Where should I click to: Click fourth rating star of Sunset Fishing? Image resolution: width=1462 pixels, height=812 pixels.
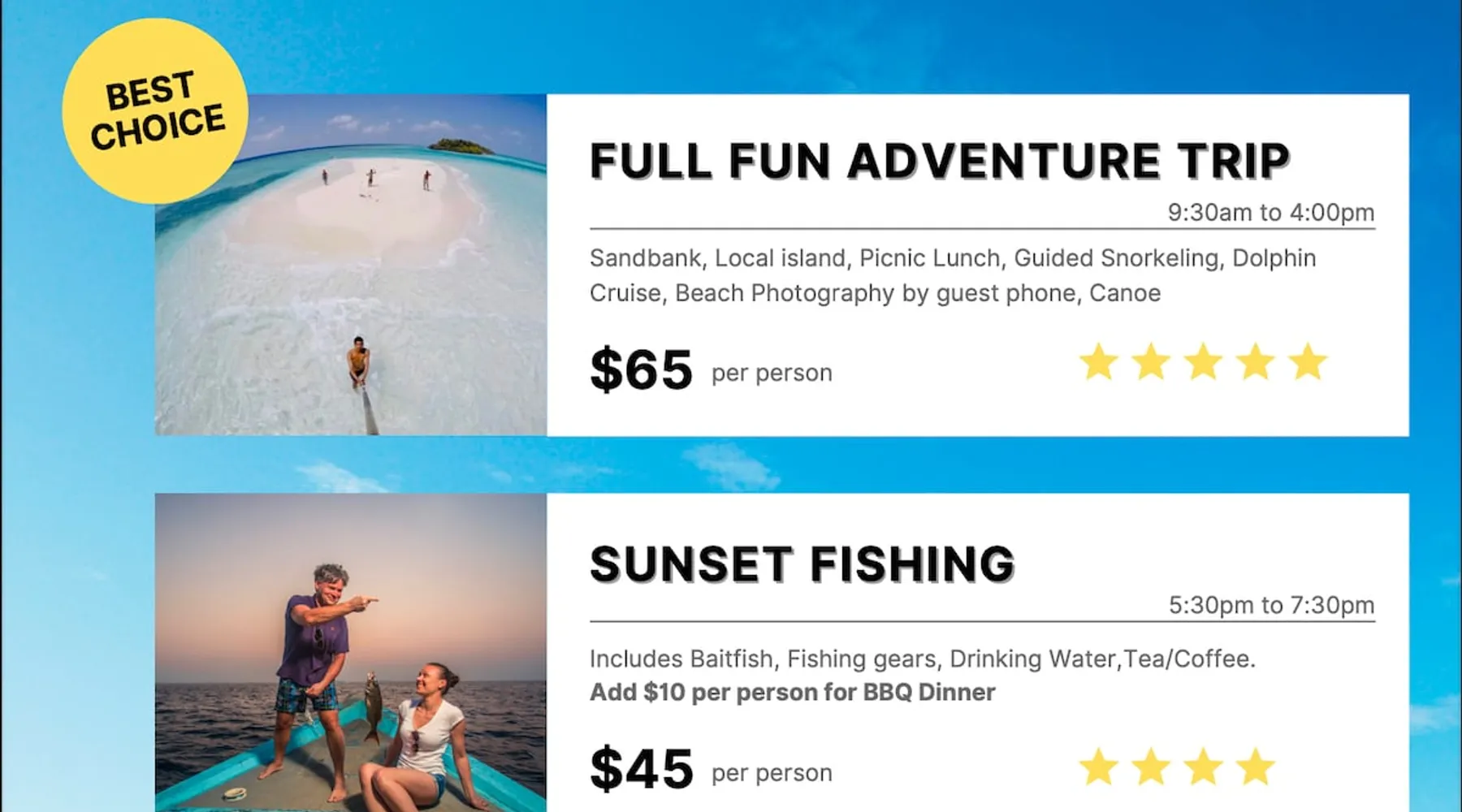(1256, 767)
